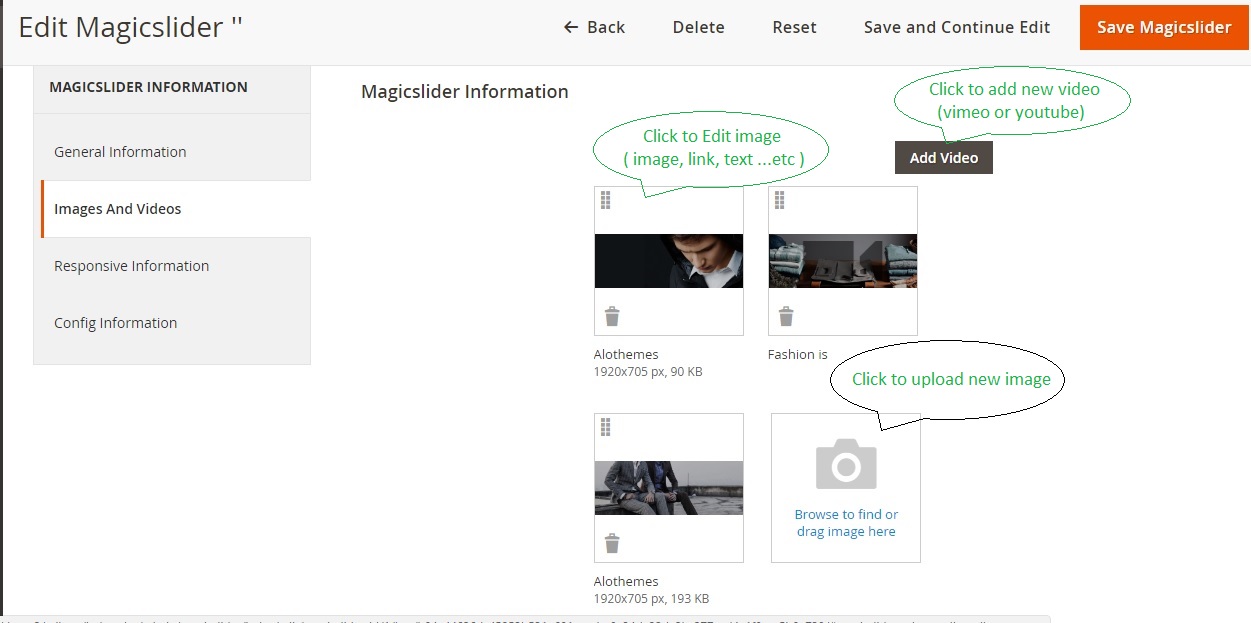Viewport: 1251px width, 623px height.
Task: Click drag handle on 193 KB Alothemes image
Action: pos(605,428)
